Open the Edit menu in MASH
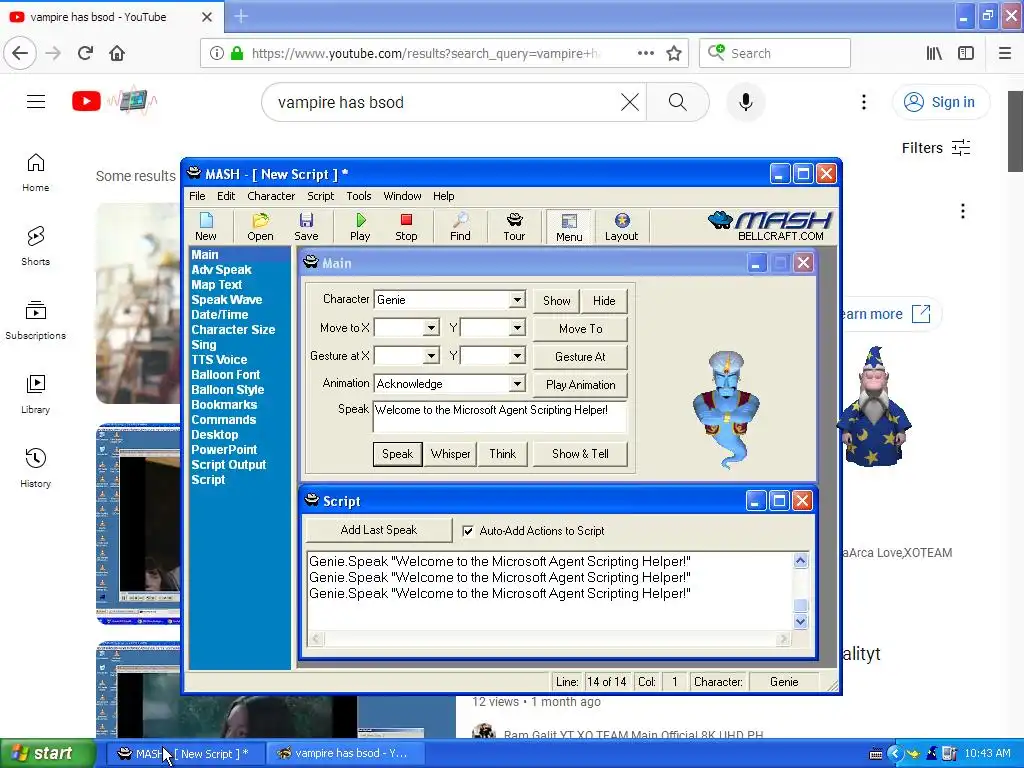Image resolution: width=1024 pixels, height=768 pixels. 226,196
